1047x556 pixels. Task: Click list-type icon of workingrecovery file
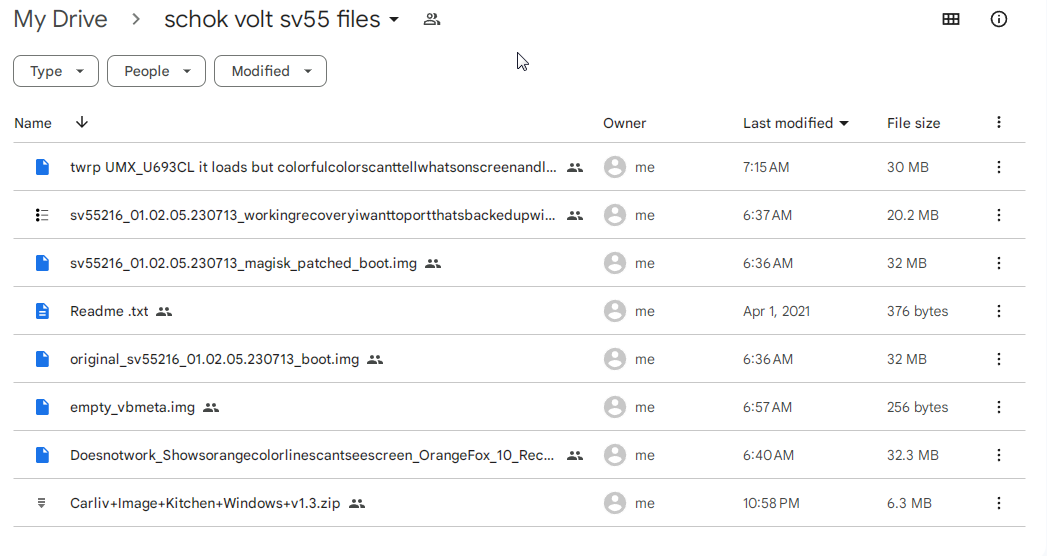pyautogui.click(x=42, y=215)
